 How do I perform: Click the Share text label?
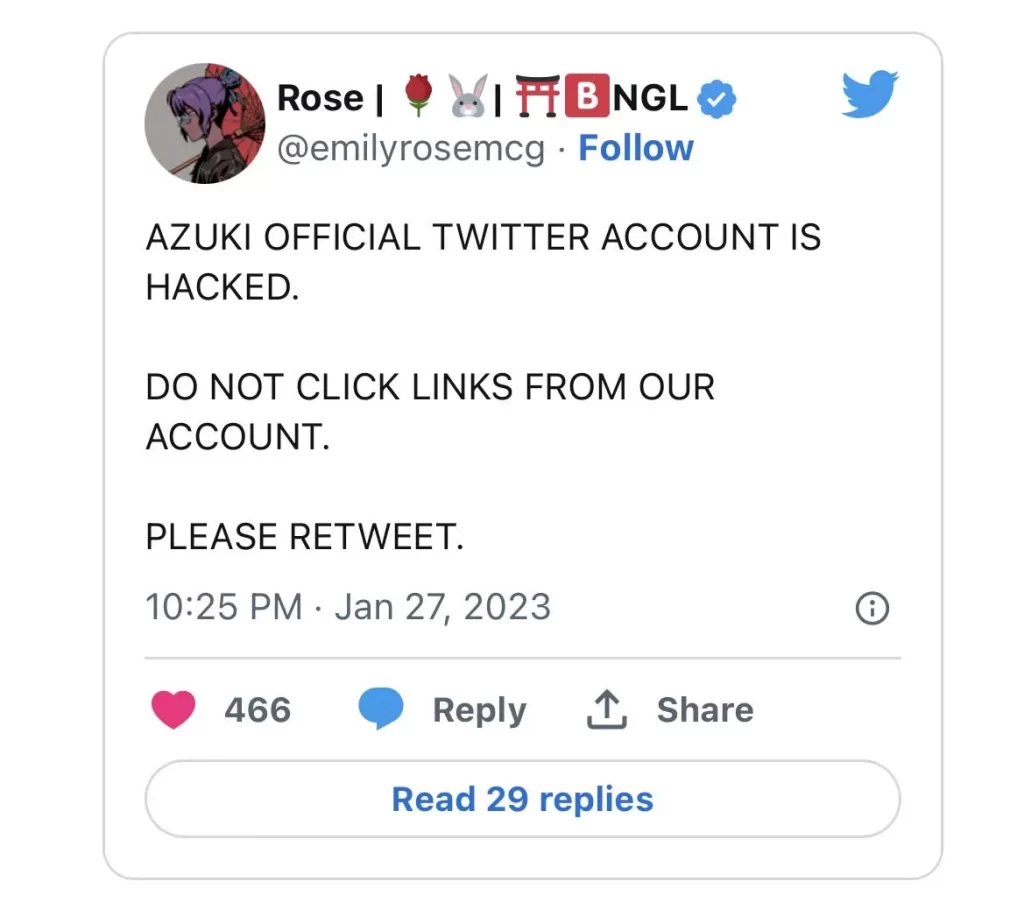coord(705,710)
